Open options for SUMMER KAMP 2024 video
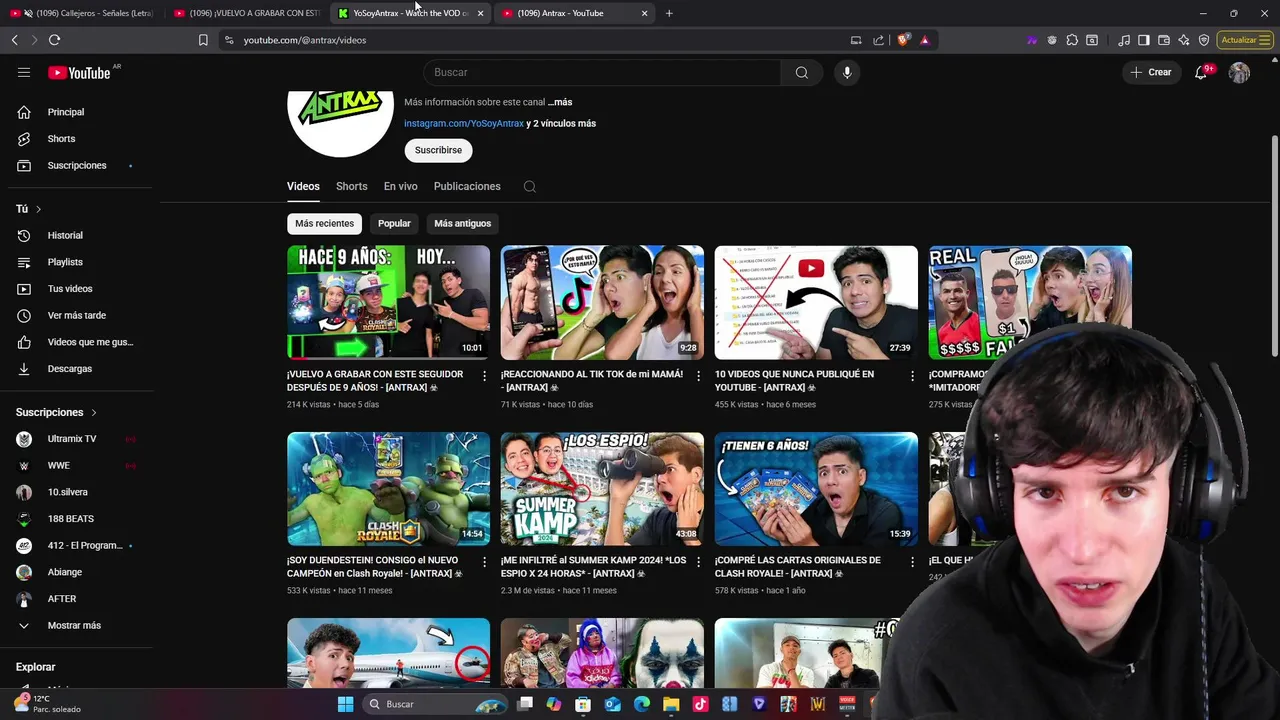Viewport: 1280px width, 720px height. (699, 562)
